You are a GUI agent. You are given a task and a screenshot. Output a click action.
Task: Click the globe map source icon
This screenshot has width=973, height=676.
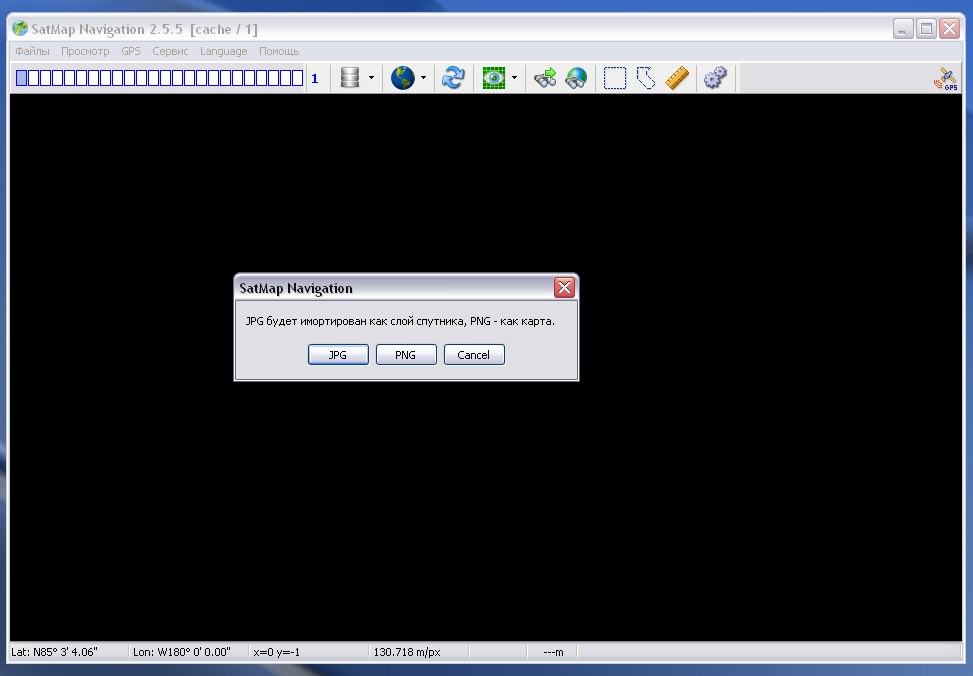coord(403,78)
